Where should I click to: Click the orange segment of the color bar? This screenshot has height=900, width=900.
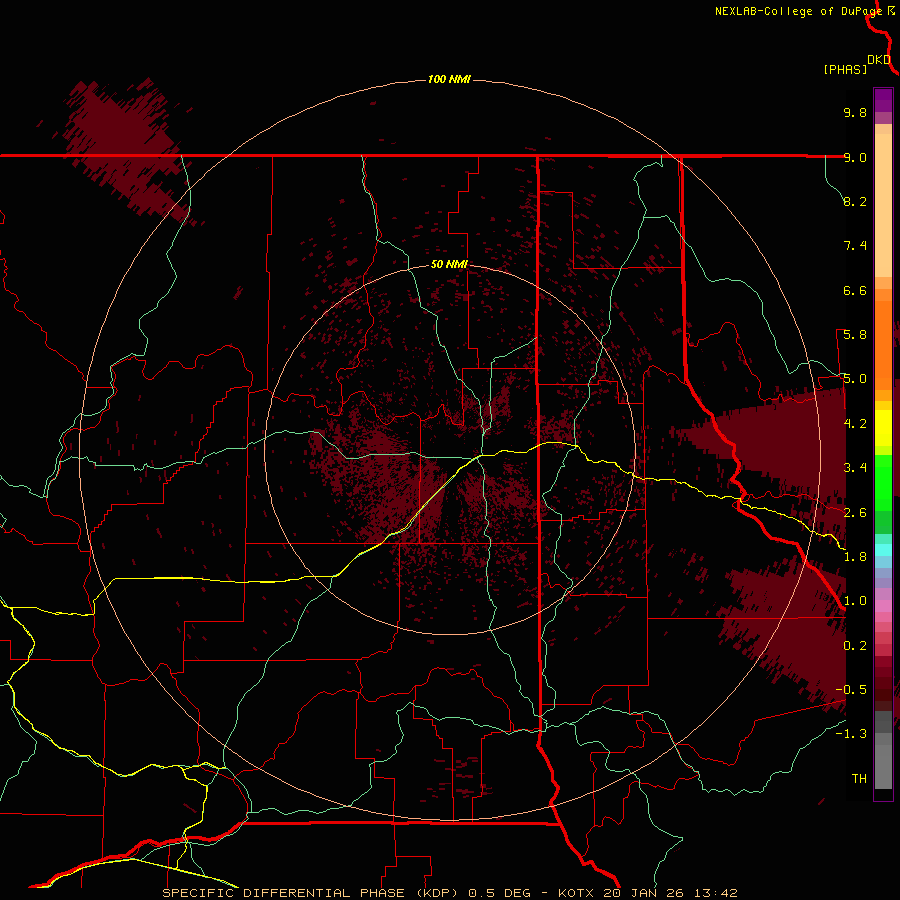pos(883,344)
